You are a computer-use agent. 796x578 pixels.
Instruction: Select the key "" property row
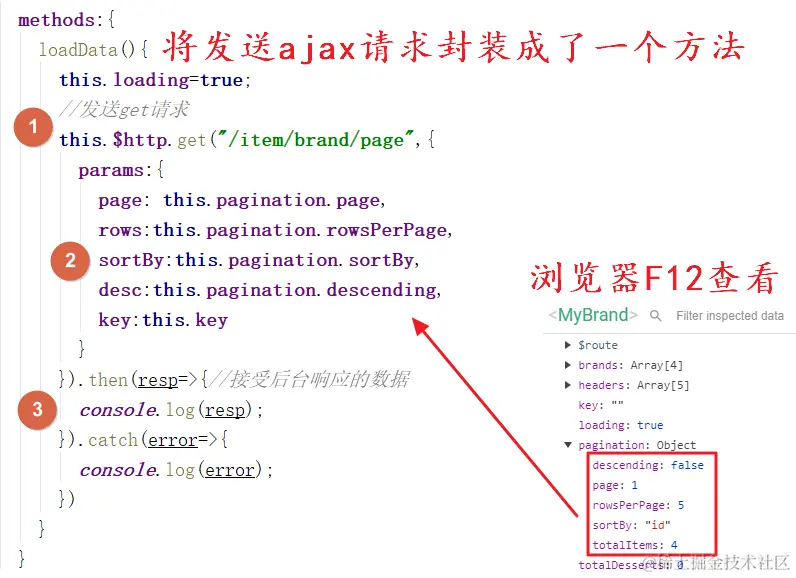point(601,405)
